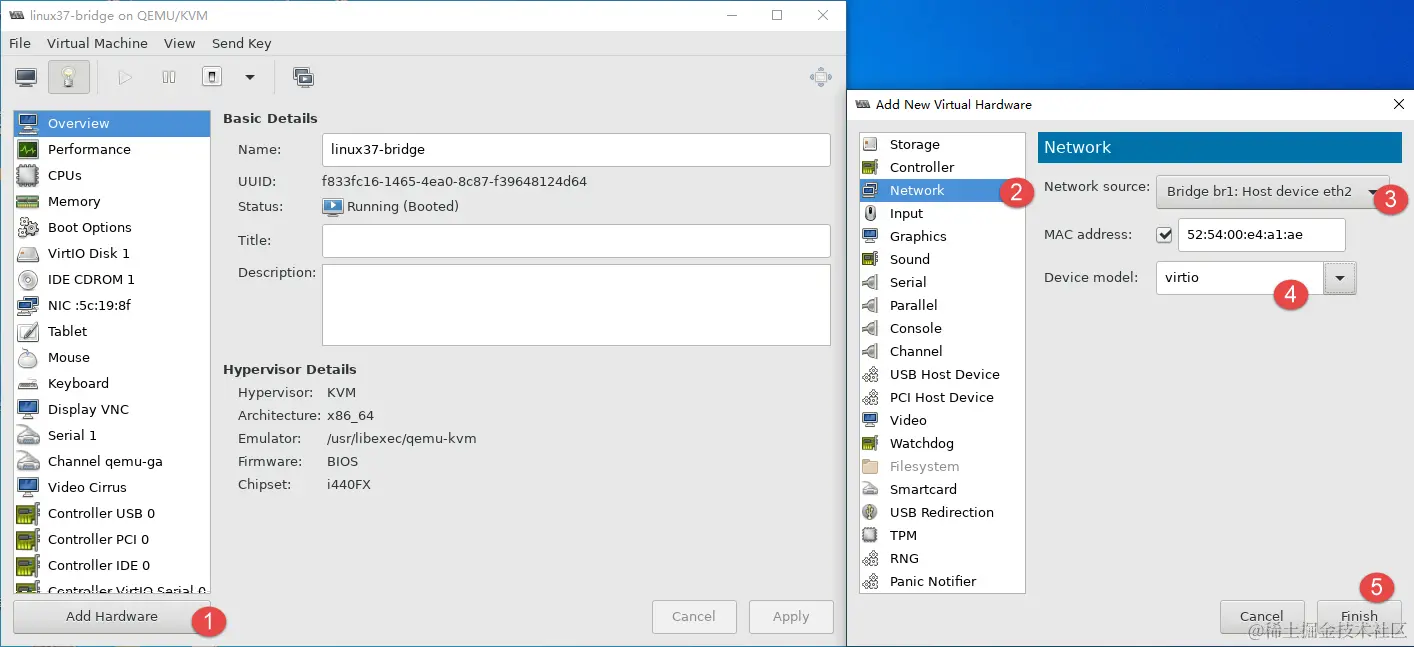1414x647 pixels.
Task: Click the VM Name text field
Action: (x=576, y=150)
